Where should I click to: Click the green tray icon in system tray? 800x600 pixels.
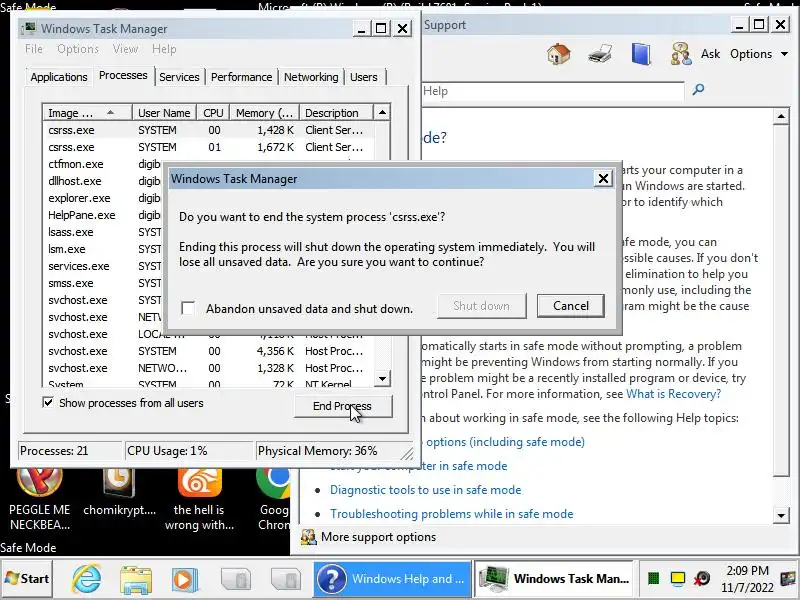coord(653,578)
